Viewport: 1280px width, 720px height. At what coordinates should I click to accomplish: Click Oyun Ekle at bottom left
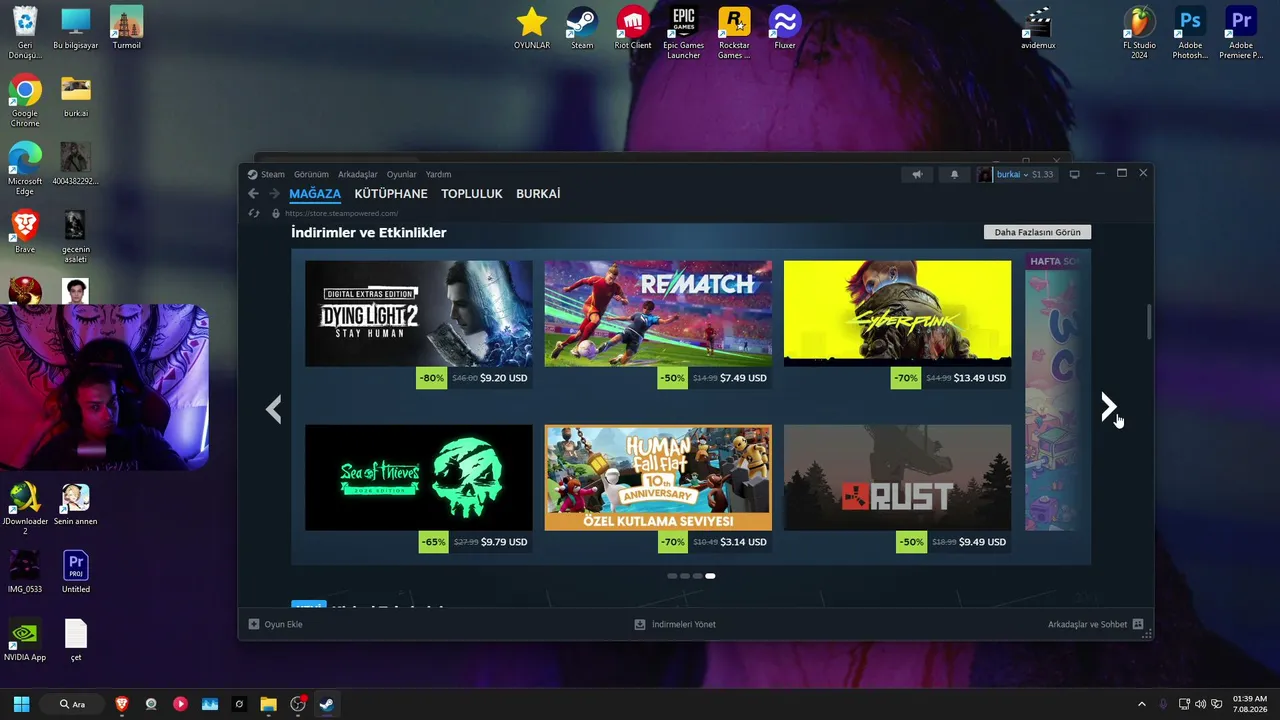pos(276,624)
